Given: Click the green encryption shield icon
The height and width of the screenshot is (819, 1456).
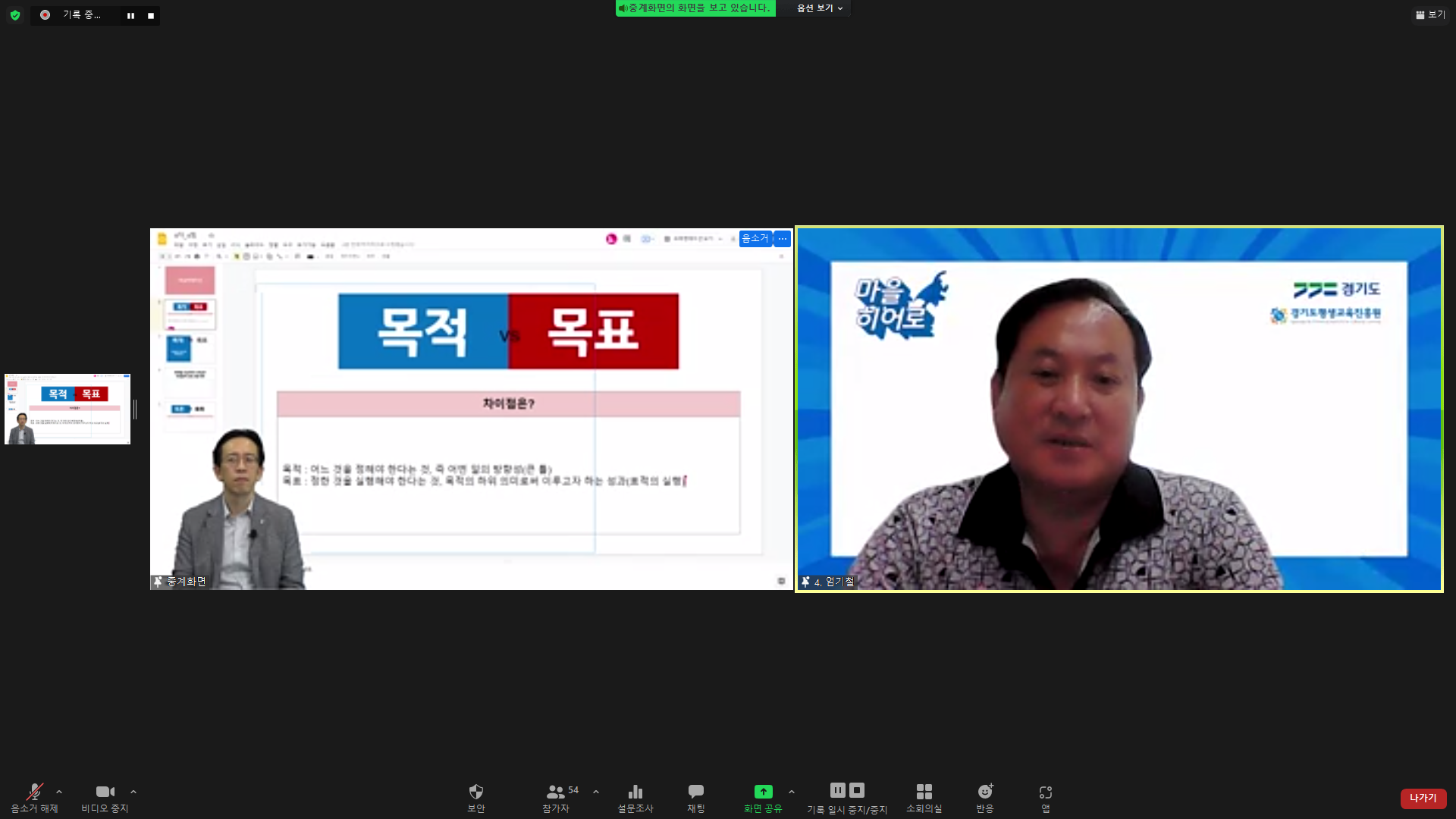Looking at the screenshot, I should (15, 15).
